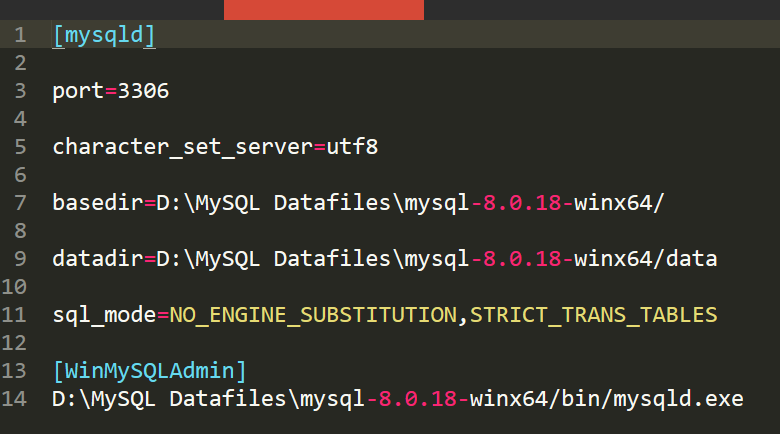Click line number 11 in gutter
Screen dimensions: 780x434
(14, 315)
